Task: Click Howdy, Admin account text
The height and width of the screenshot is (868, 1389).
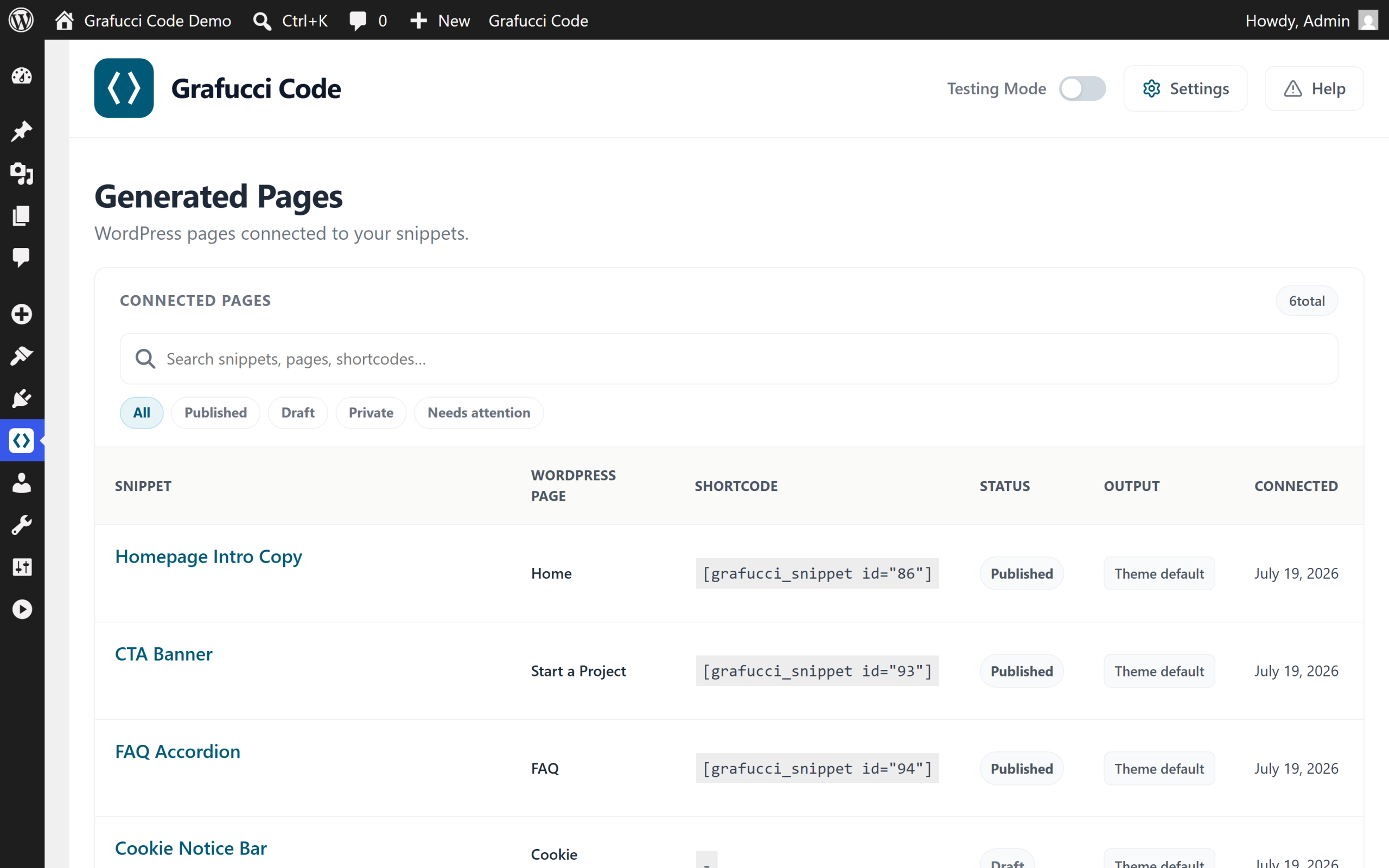Action: coord(1297,21)
